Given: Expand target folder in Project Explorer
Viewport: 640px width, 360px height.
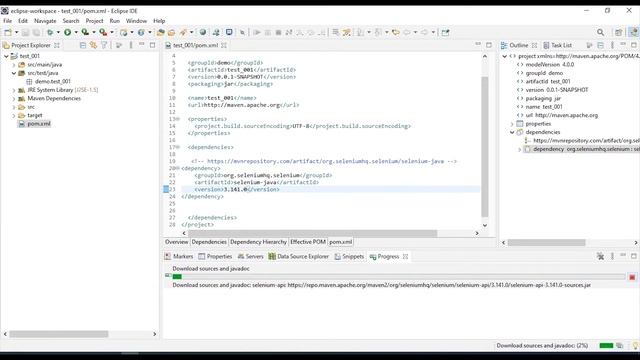Looking at the screenshot, I should 14,116.
